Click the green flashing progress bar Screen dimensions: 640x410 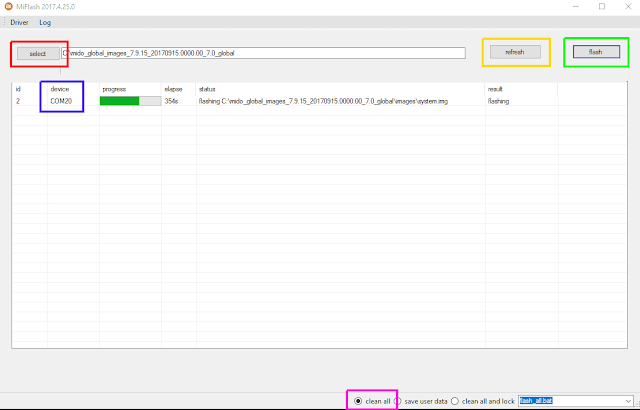pyautogui.click(x=130, y=101)
